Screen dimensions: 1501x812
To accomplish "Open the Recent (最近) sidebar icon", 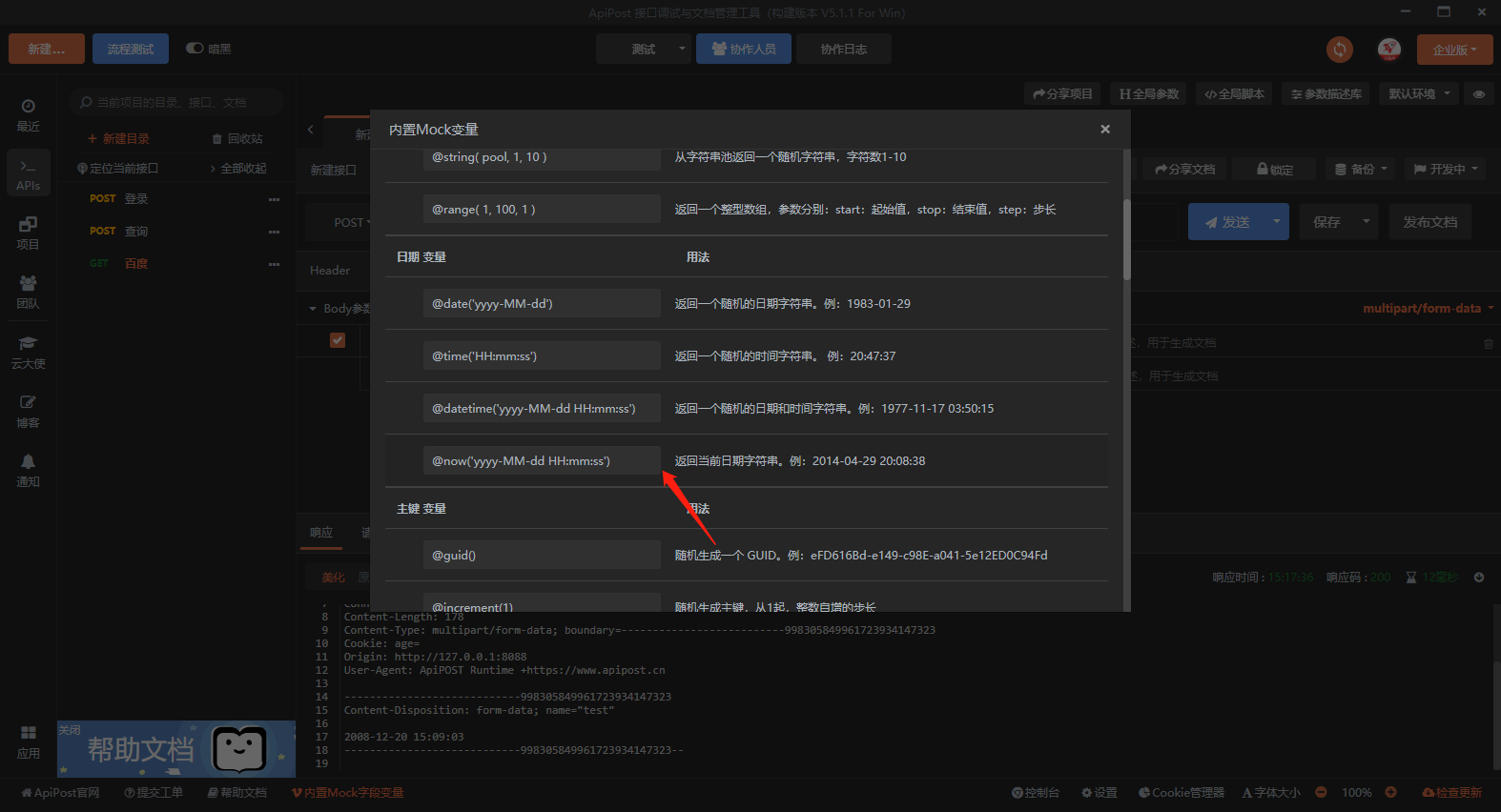I will pyautogui.click(x=28, y=114).
